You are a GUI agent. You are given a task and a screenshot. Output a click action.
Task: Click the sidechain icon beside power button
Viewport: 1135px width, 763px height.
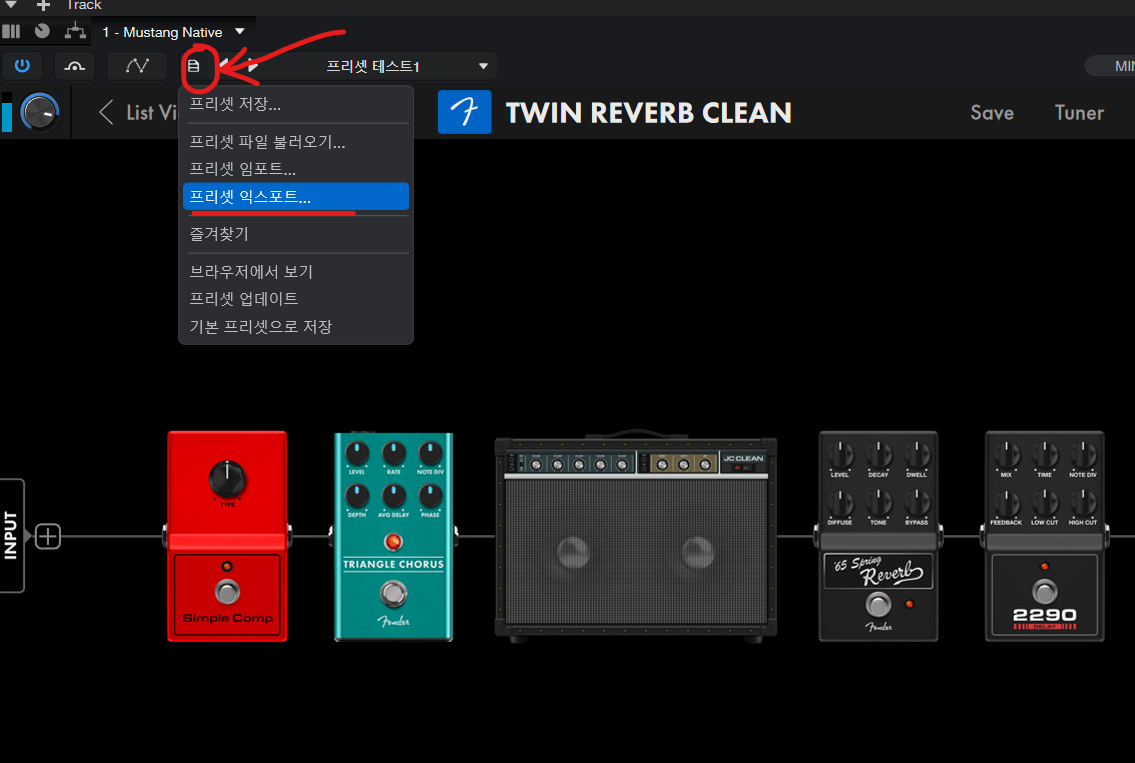75,66
